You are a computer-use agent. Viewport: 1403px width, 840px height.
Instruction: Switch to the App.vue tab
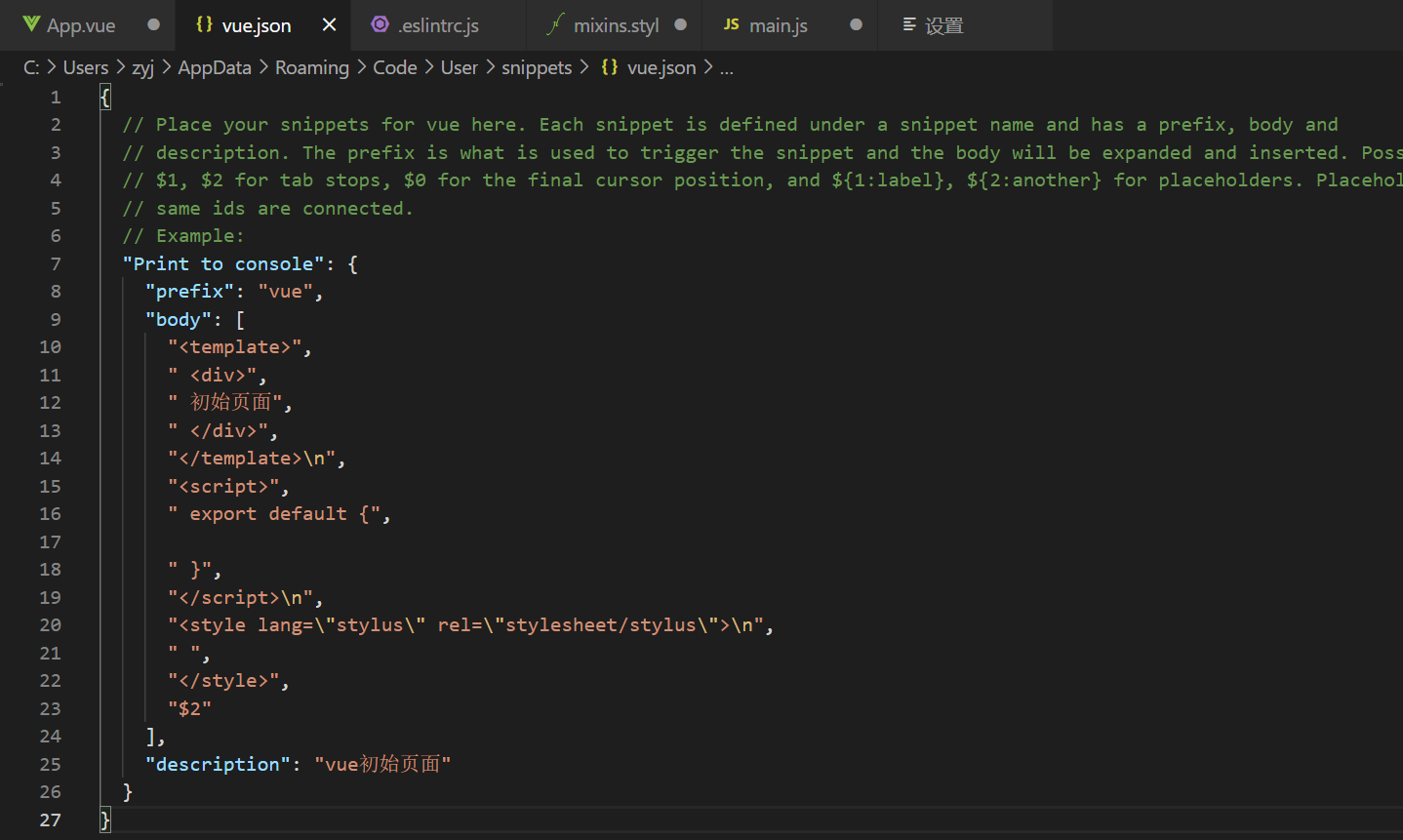point(88,25)
